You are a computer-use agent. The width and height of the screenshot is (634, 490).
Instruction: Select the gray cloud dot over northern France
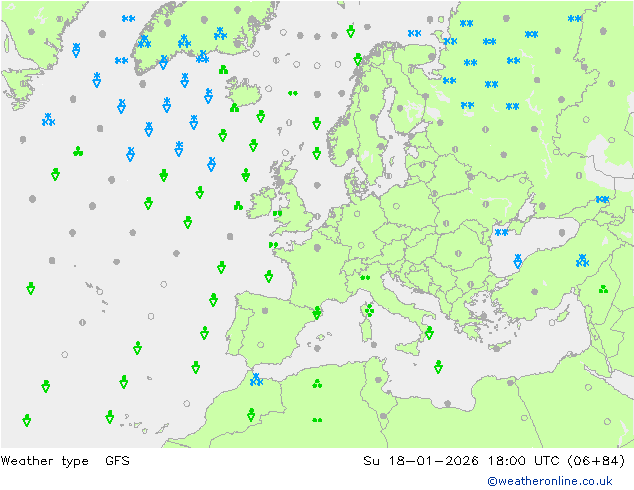pyautogui.click(x=317, y=247)
